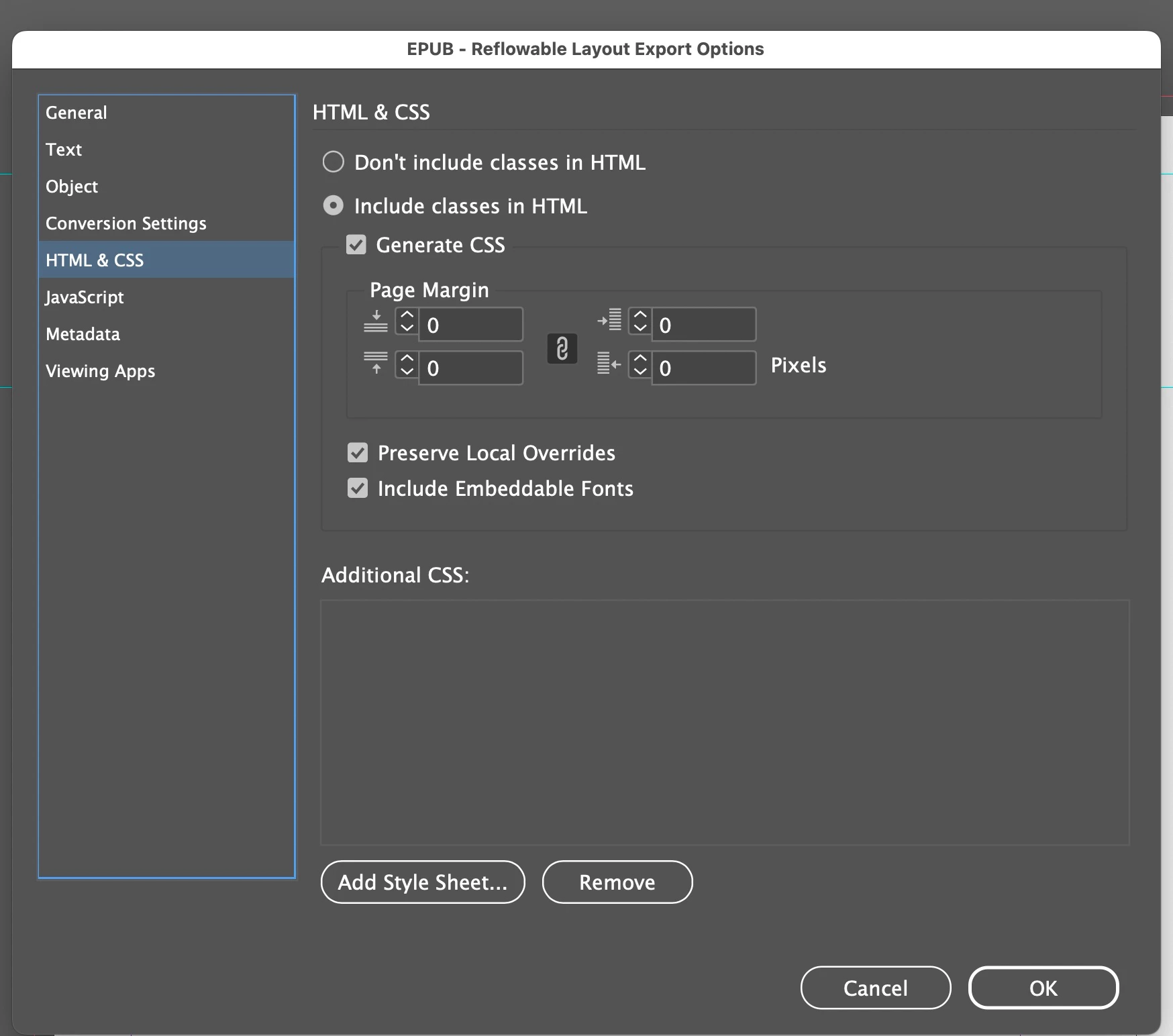This screenshot has height=1036, width=1173.
Task: Toggle Include Embeddable Fonts checkbox
Action: (x=358, y=488)
